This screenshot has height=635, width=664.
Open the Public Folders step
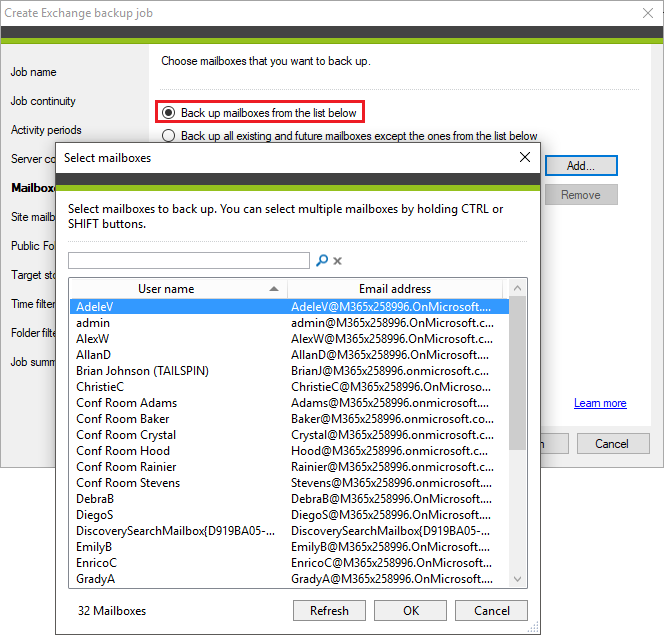pos(33,246)
